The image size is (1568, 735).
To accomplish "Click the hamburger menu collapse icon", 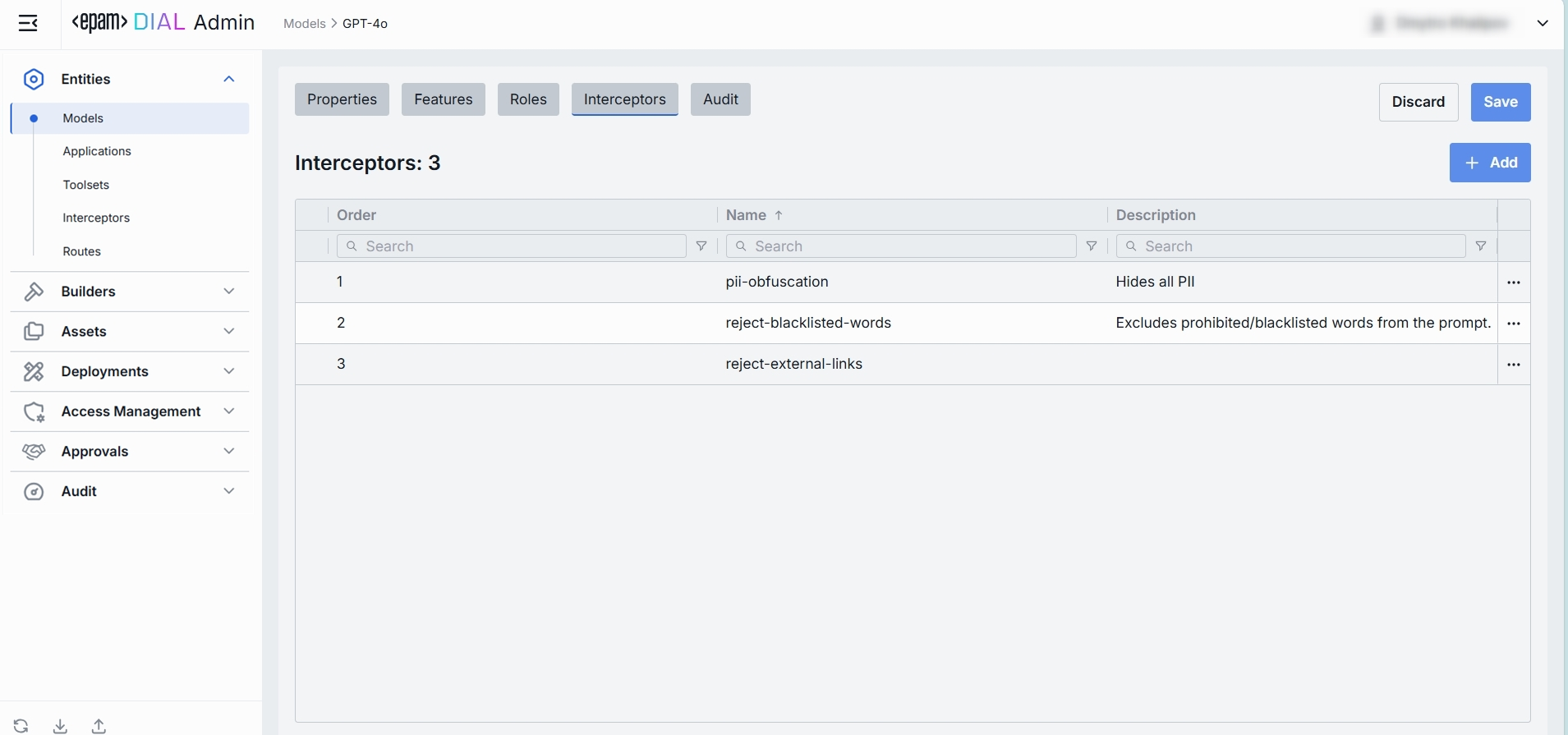I will (28, 23).
